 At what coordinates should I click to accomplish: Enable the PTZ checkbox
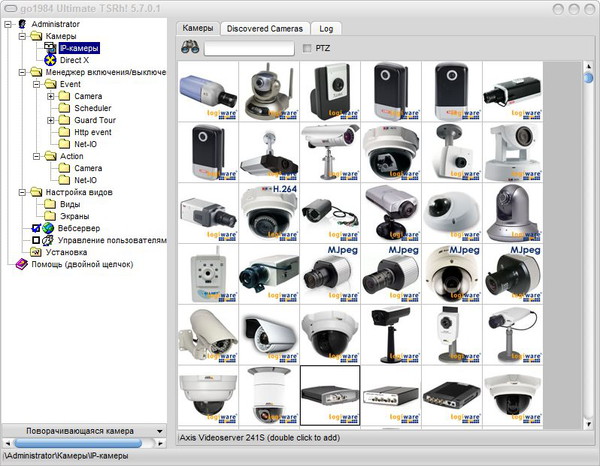(x=307, y=48)
